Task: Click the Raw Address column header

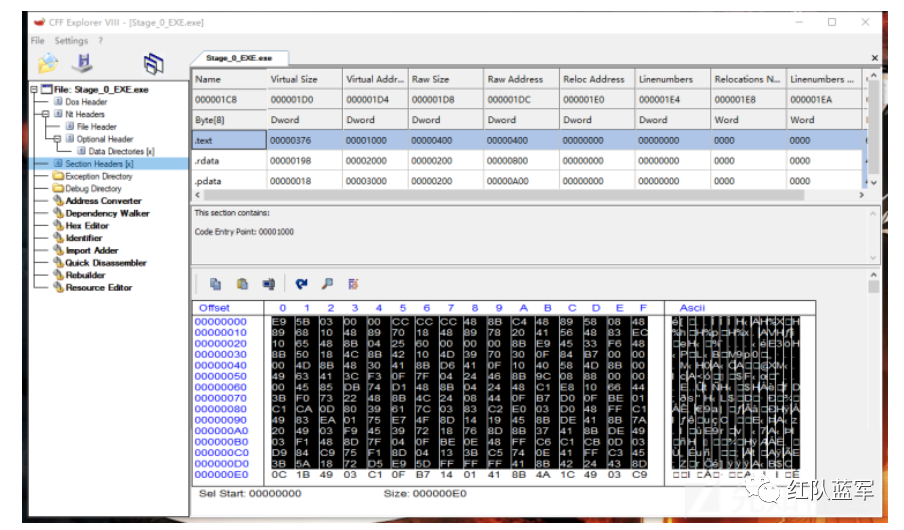Action: tap(521, 79)
